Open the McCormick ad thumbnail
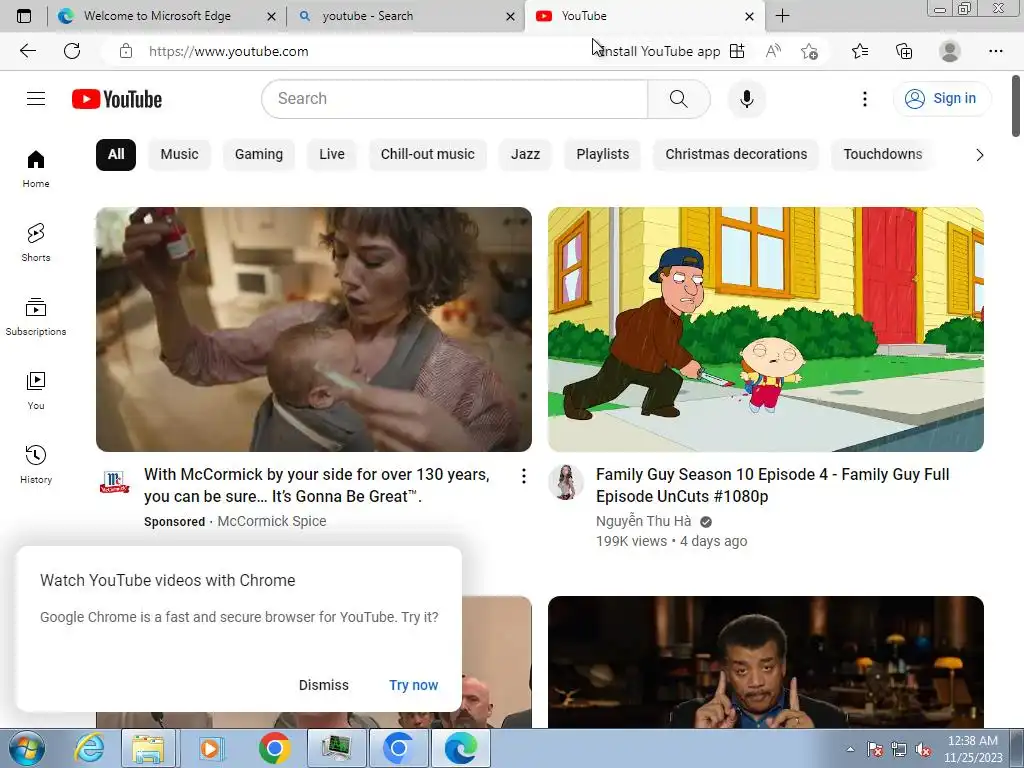Viewport: 1024px width, 768px height. [x=313, y=329]
